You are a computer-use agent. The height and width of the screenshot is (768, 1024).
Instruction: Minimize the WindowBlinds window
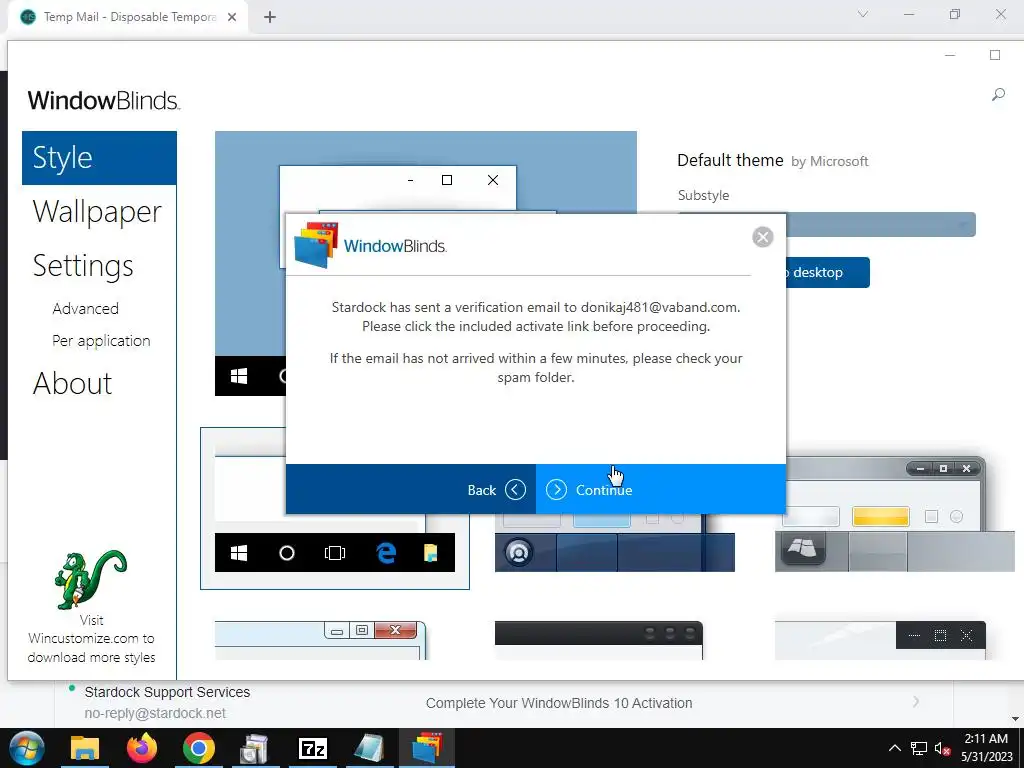[950, 55]
